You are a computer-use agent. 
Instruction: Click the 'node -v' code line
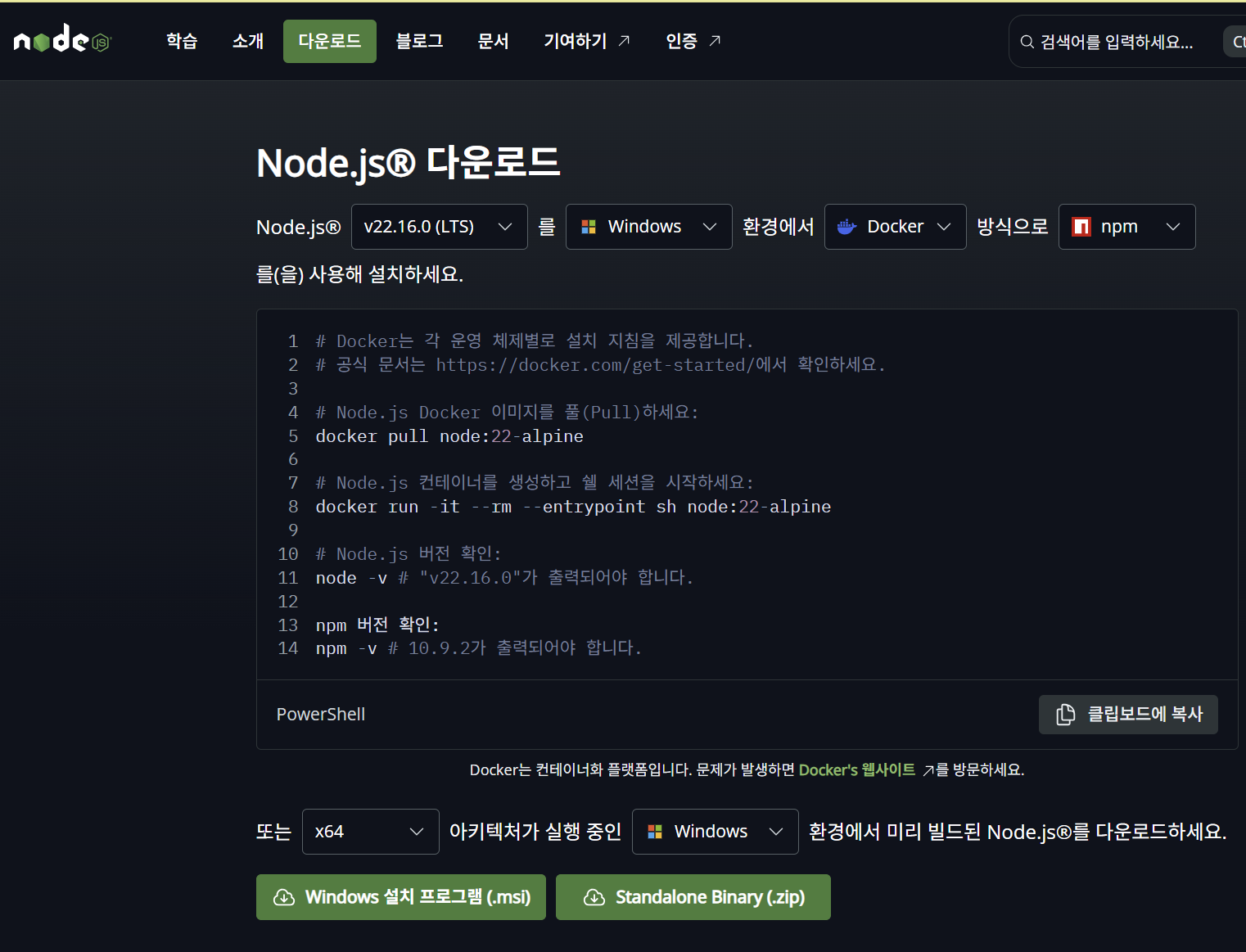(x=504, y=578)
